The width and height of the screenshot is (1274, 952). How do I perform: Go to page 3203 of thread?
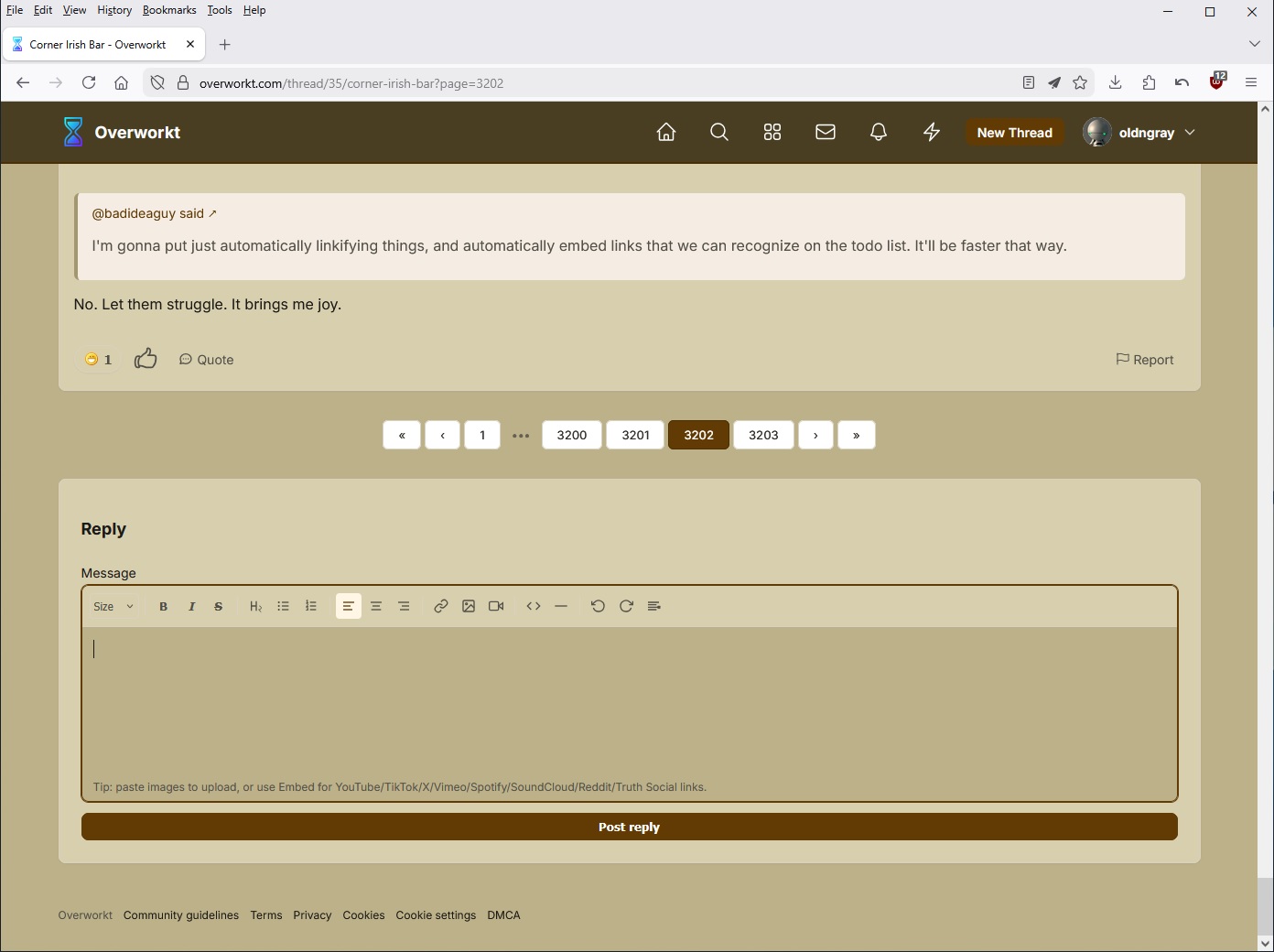(x=763, y=435)
